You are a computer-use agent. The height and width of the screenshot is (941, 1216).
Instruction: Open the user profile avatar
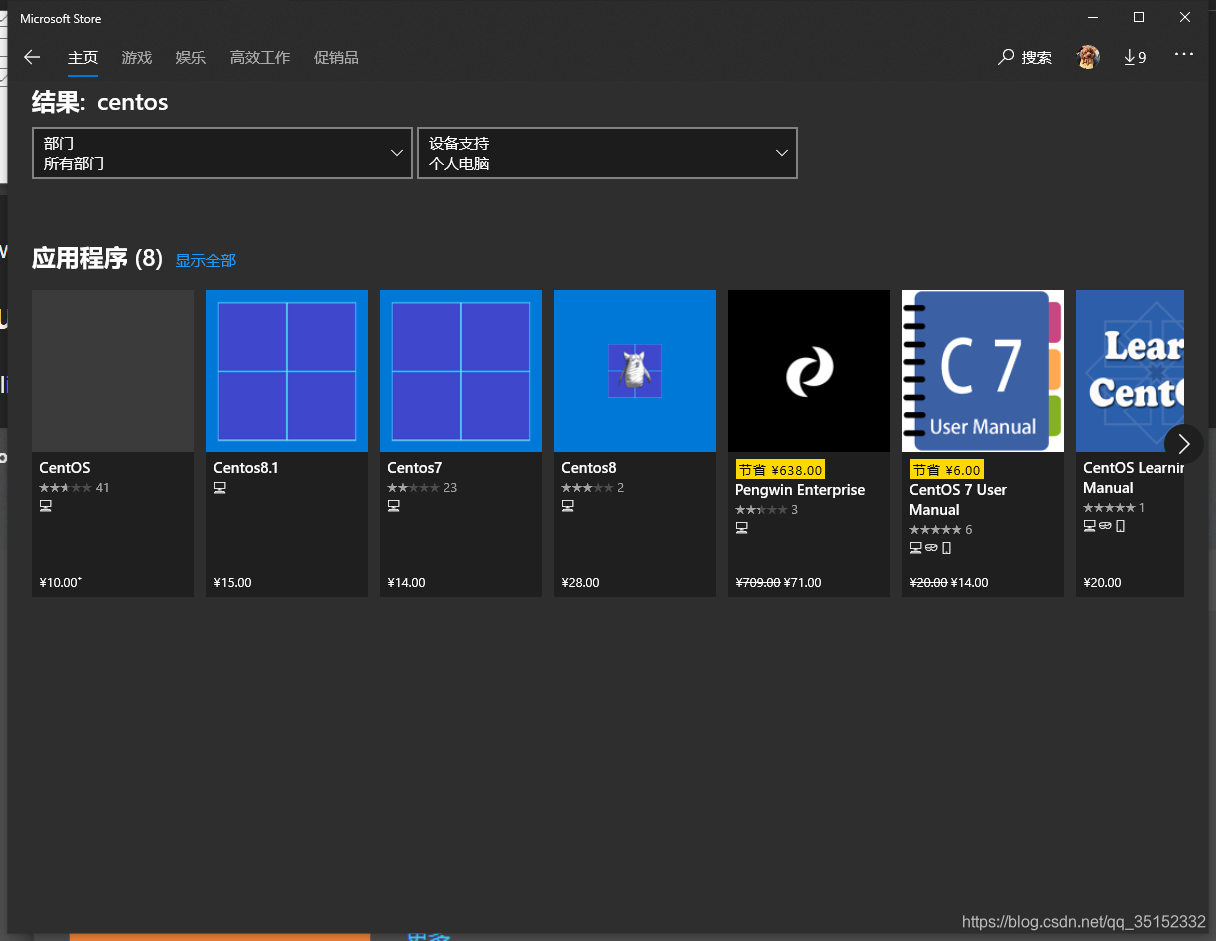1088,57
